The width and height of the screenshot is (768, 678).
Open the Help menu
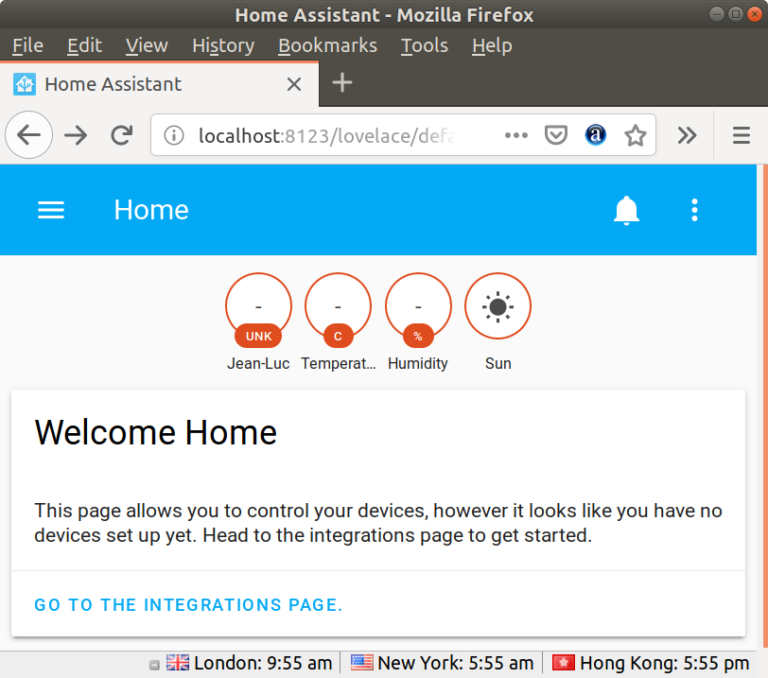click(x=492, y=46)
